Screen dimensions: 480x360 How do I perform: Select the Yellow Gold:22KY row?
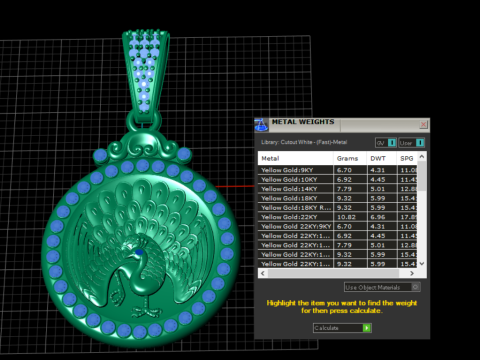click(x=337, y=217)
